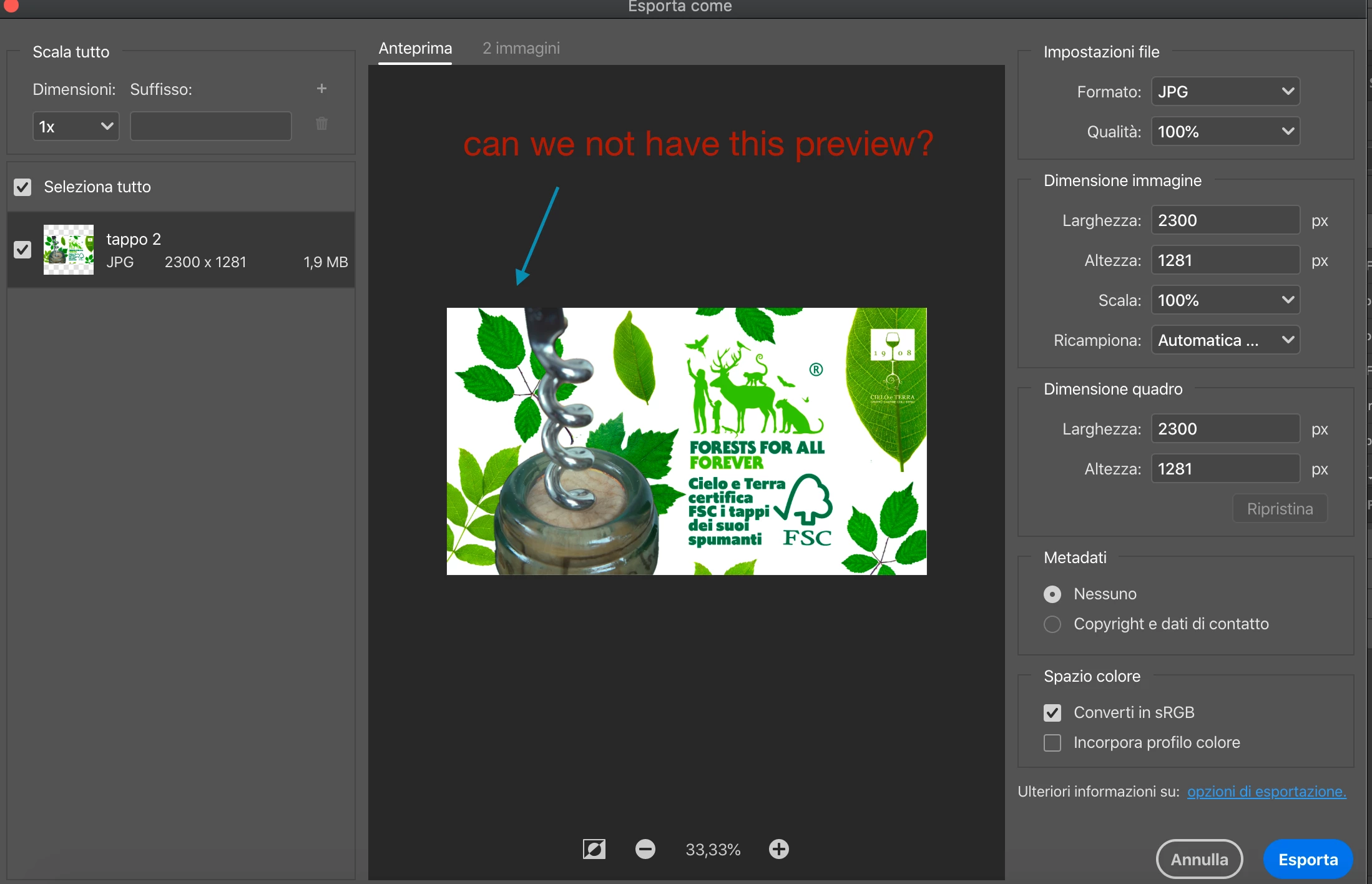1372x884 pixels.
Task: Zoom in preview with plus icon
Action: pyautogui.click(x=778, y=849)
